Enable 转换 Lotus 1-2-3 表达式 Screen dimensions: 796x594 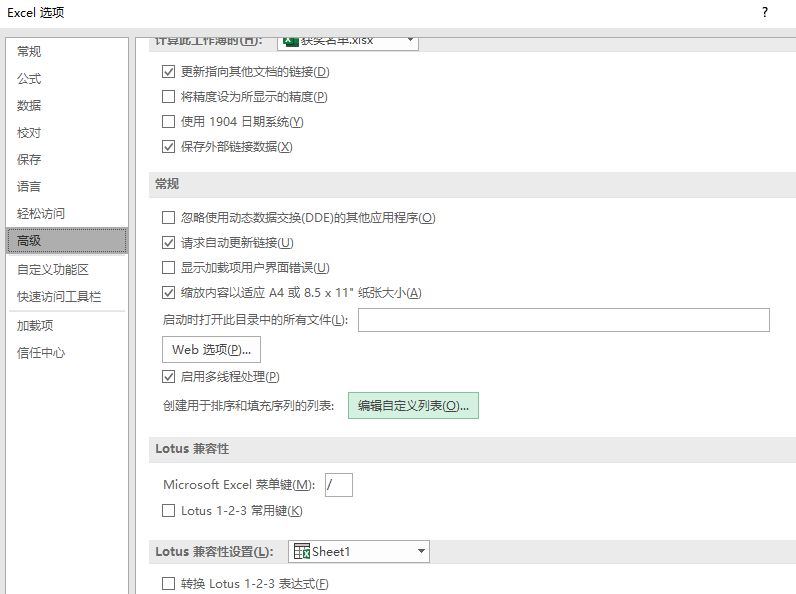[x=168, y=583]
